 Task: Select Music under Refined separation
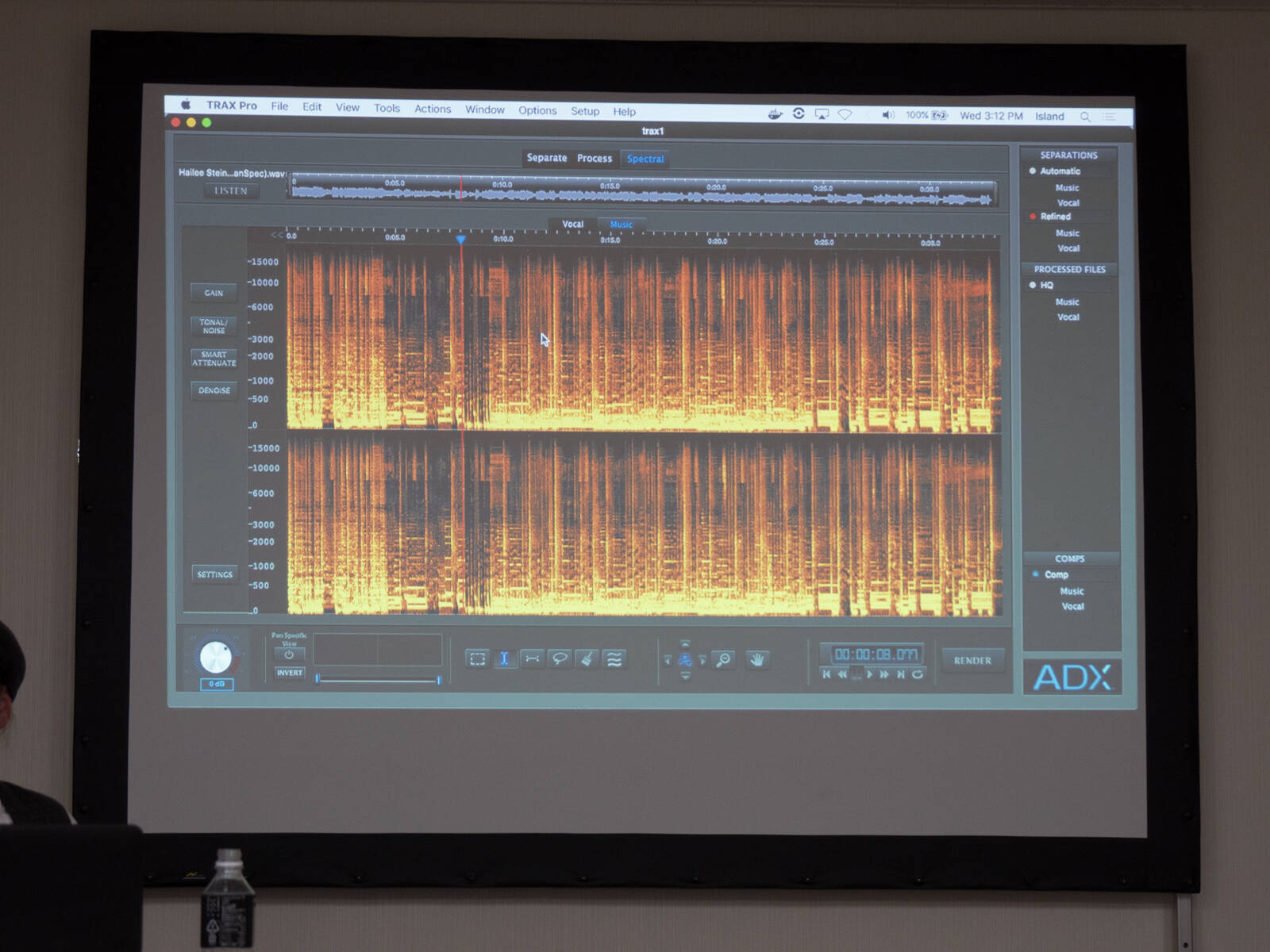point(1067,233)
